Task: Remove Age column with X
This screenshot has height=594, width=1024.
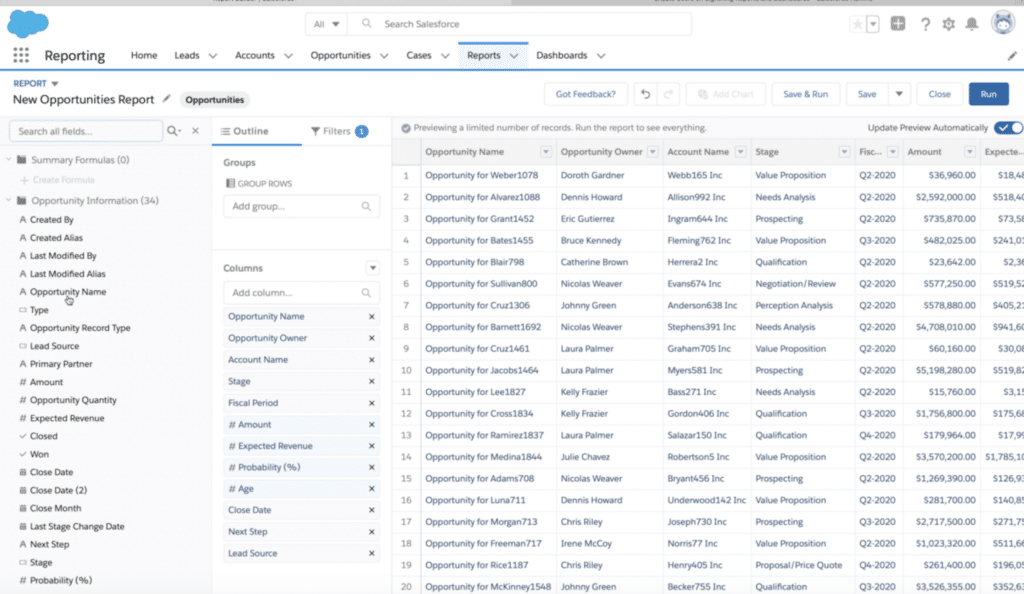Action: (x=372, y=489)
